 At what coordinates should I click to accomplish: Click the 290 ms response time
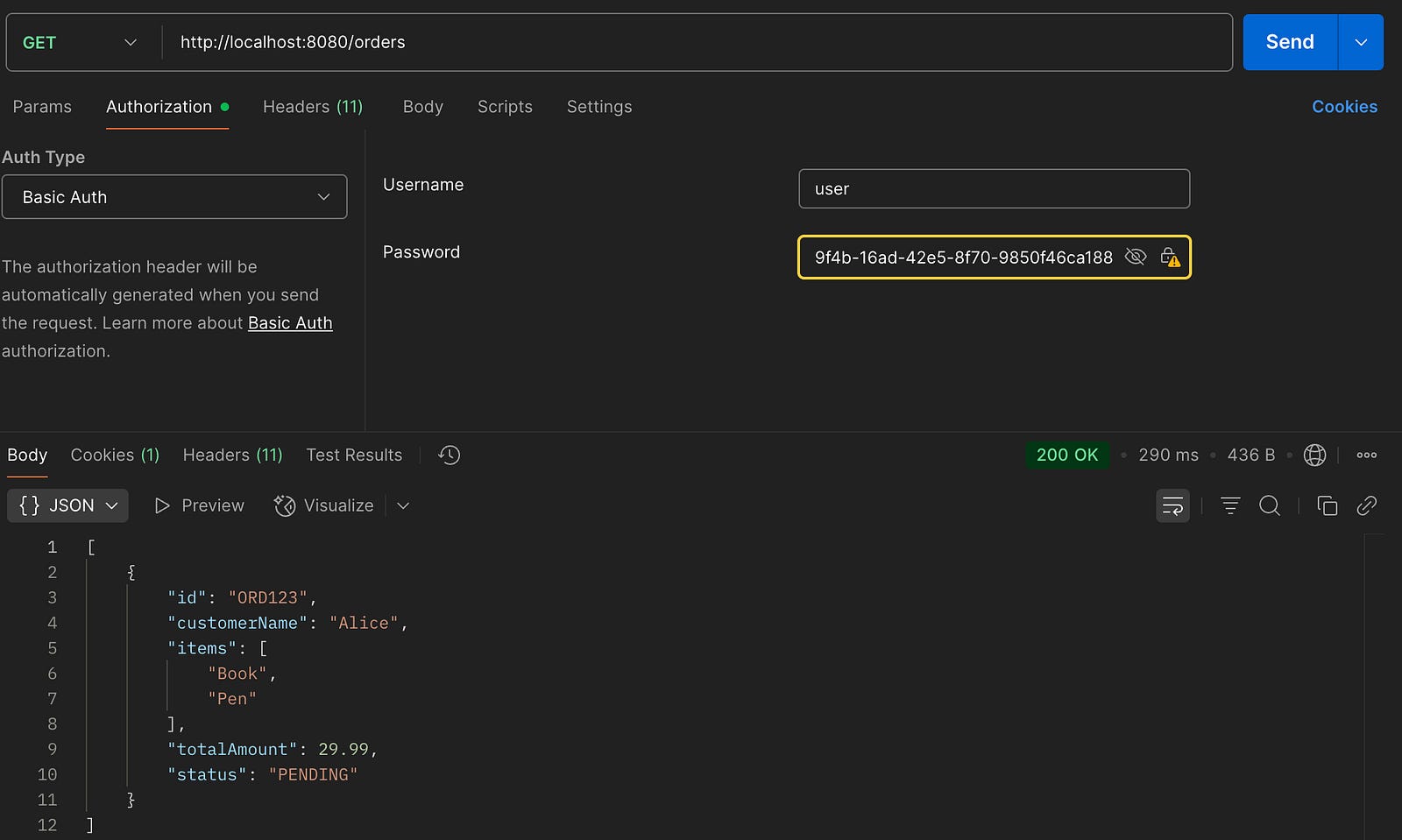[1168, 455]
